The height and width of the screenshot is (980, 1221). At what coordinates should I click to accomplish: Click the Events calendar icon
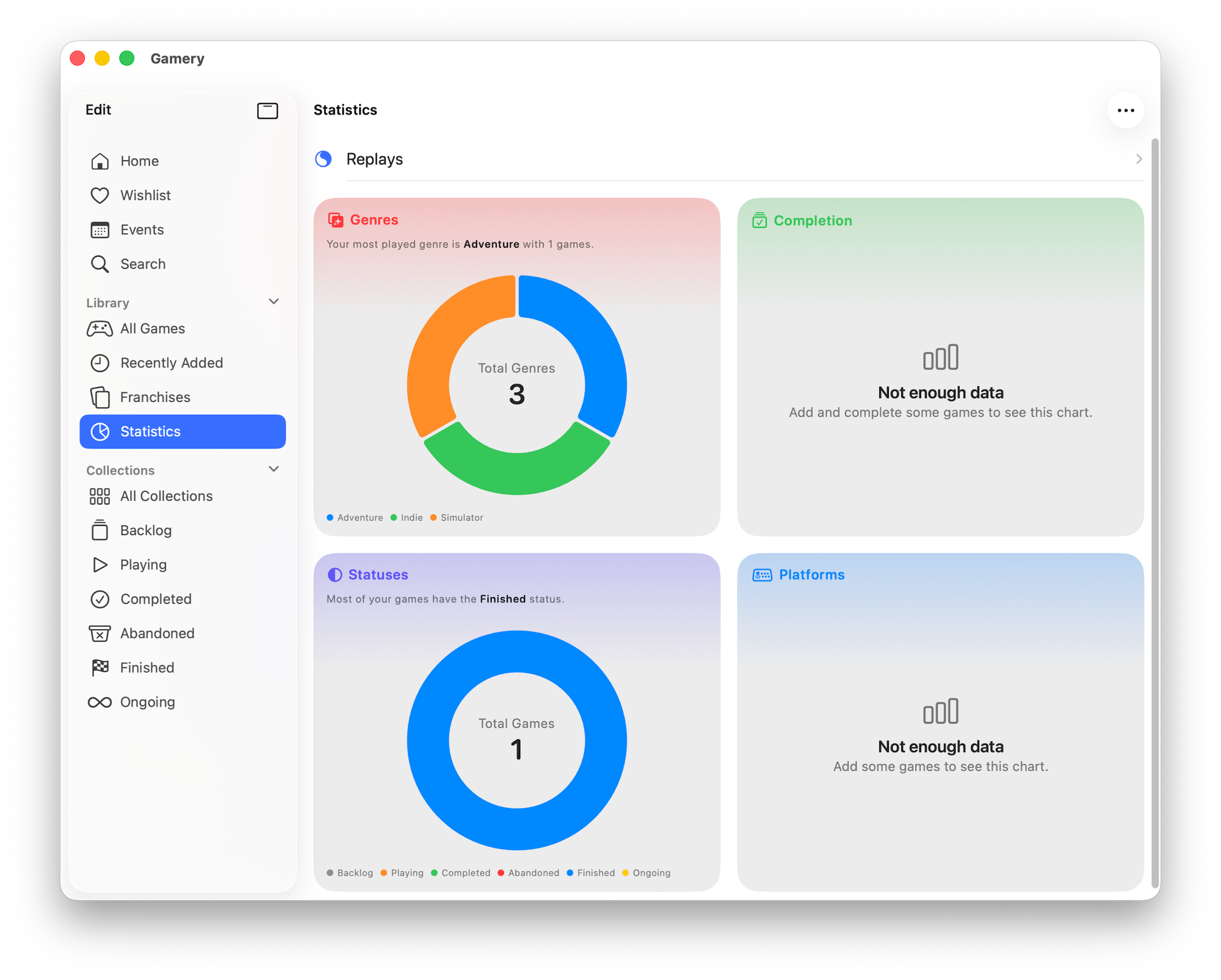pyautogui.click(x=100, y=230)
